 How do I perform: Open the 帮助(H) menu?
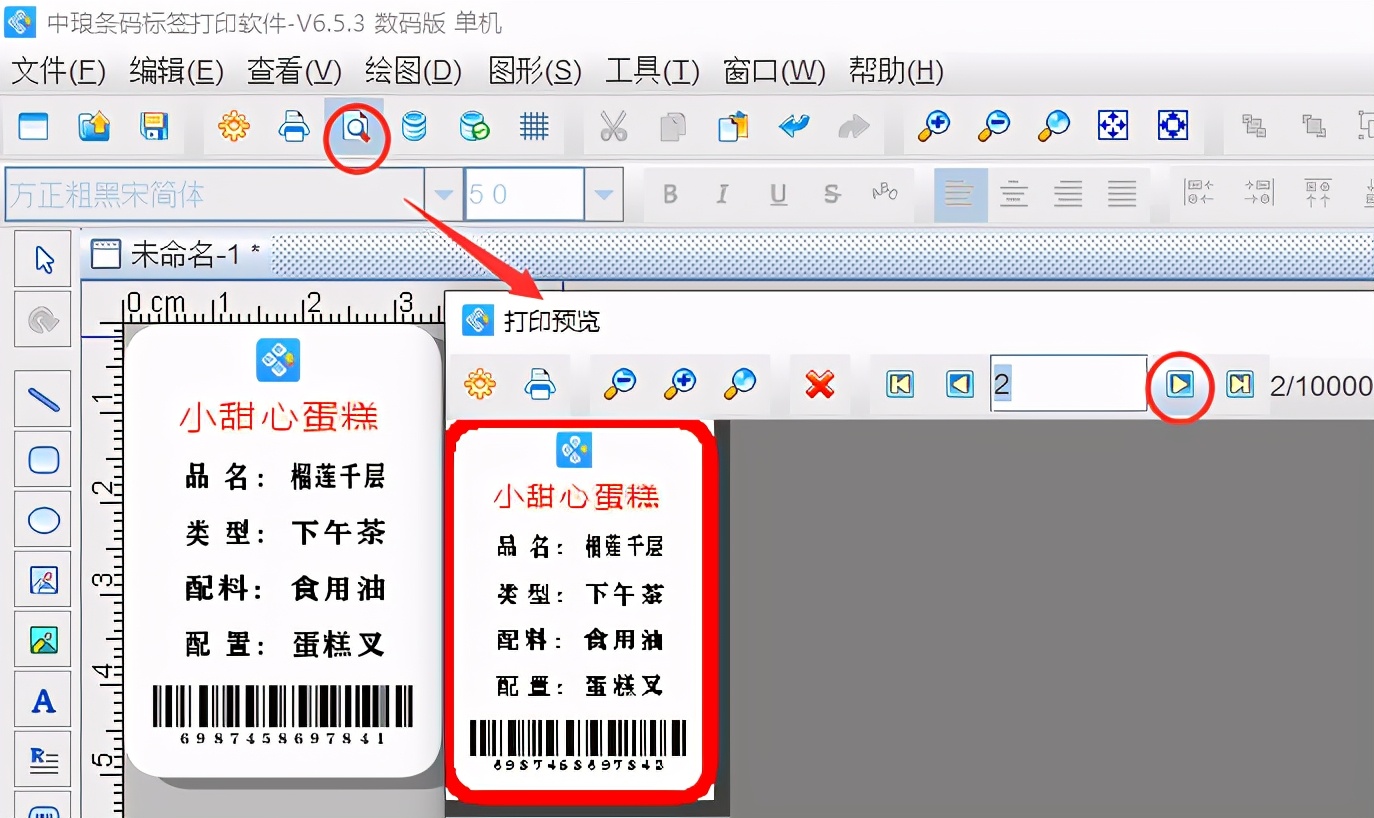(x=897, y=71)
